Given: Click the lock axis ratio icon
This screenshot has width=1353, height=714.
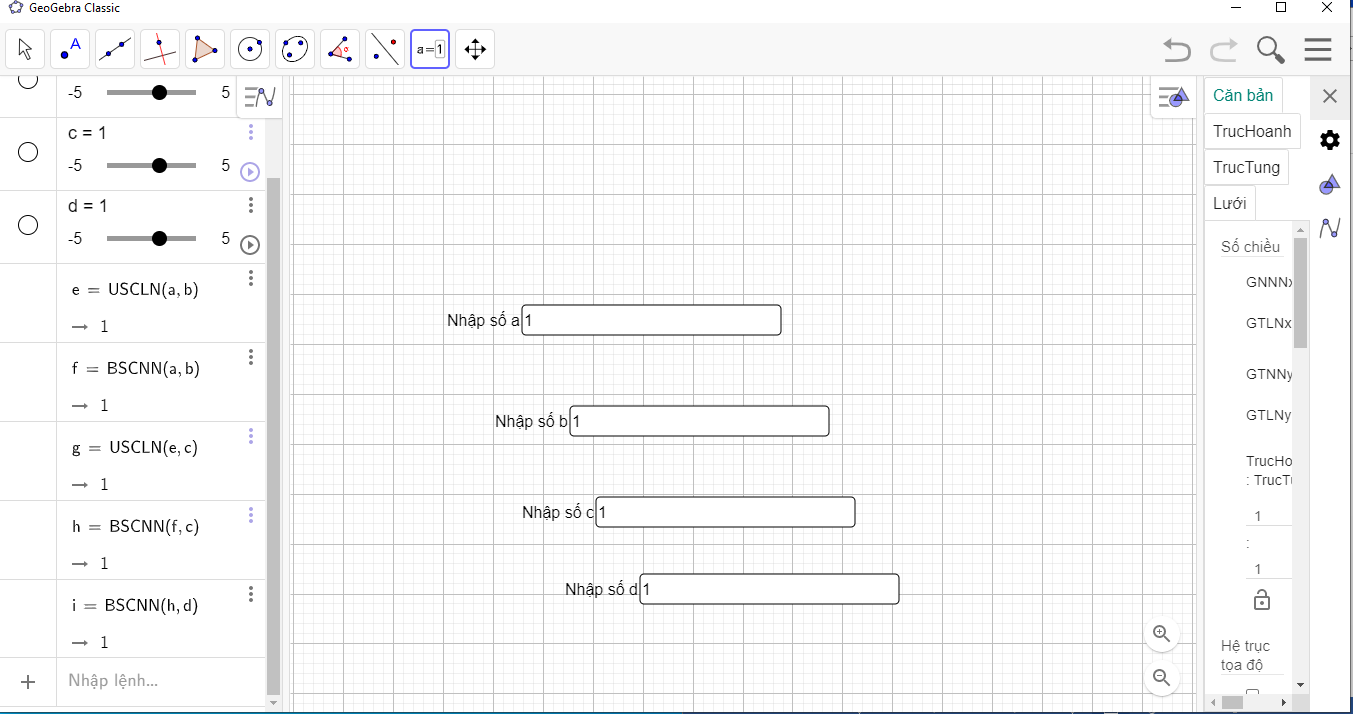Looking at the screenshot, I should tap(1262, 600).
